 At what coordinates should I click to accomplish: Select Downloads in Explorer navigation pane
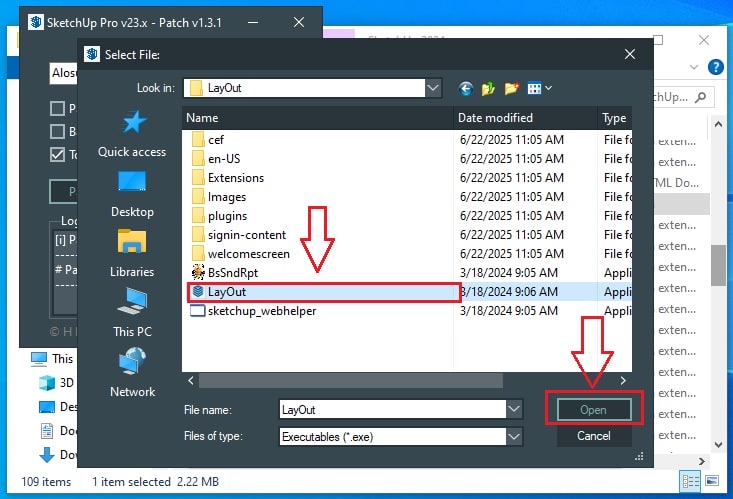pos(57,455)
